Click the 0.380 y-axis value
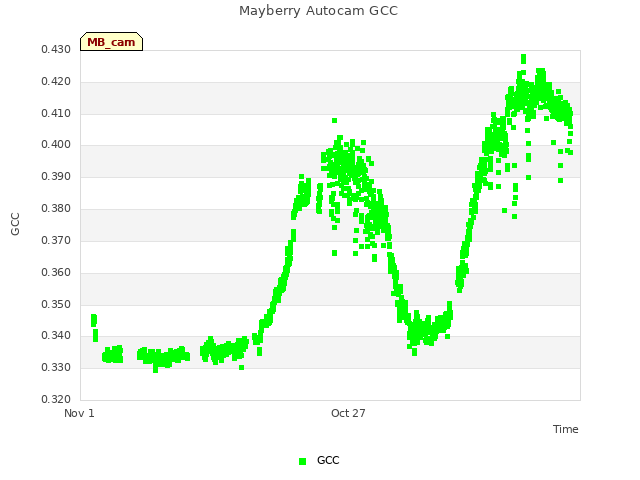Image resolution: width=640 pixels, height=480 pixels. pyautogui.click(x=56, y=208)
